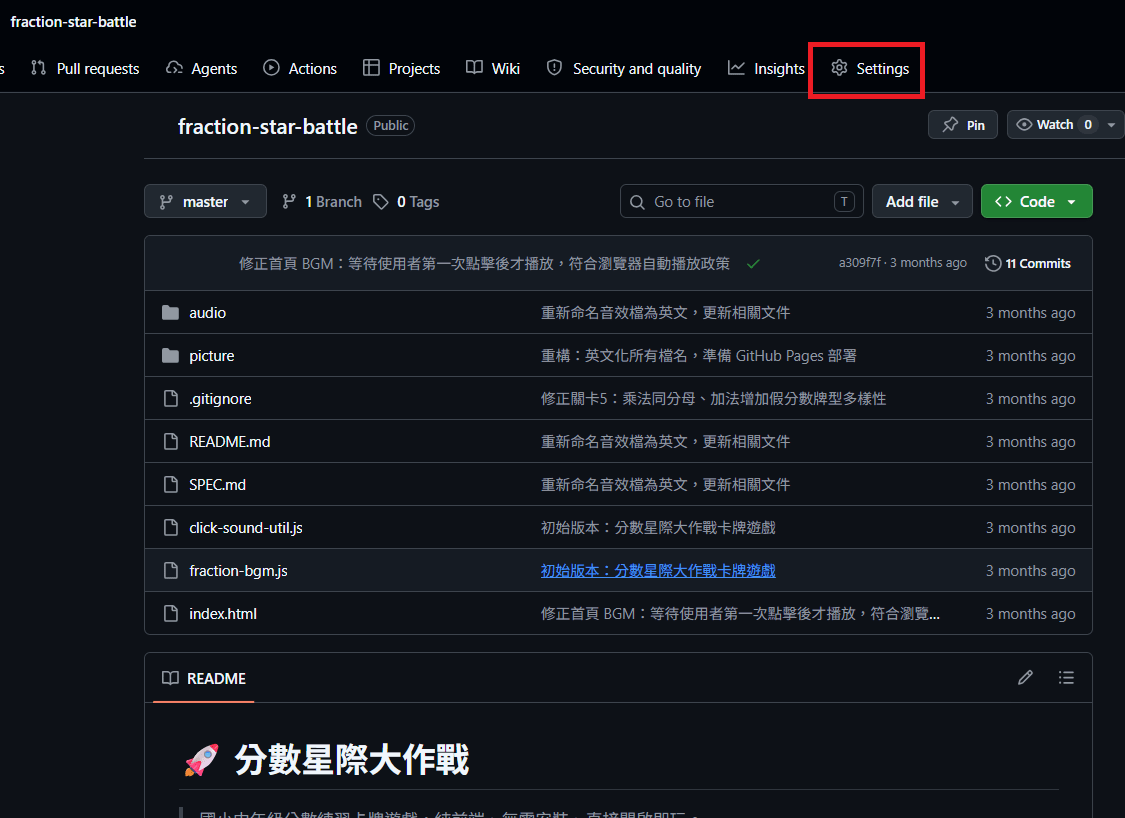The width and height of the screenshot is (1125, 818).
Task: Click the pin icon in Pin button
Action: click(x=950, y=125)
